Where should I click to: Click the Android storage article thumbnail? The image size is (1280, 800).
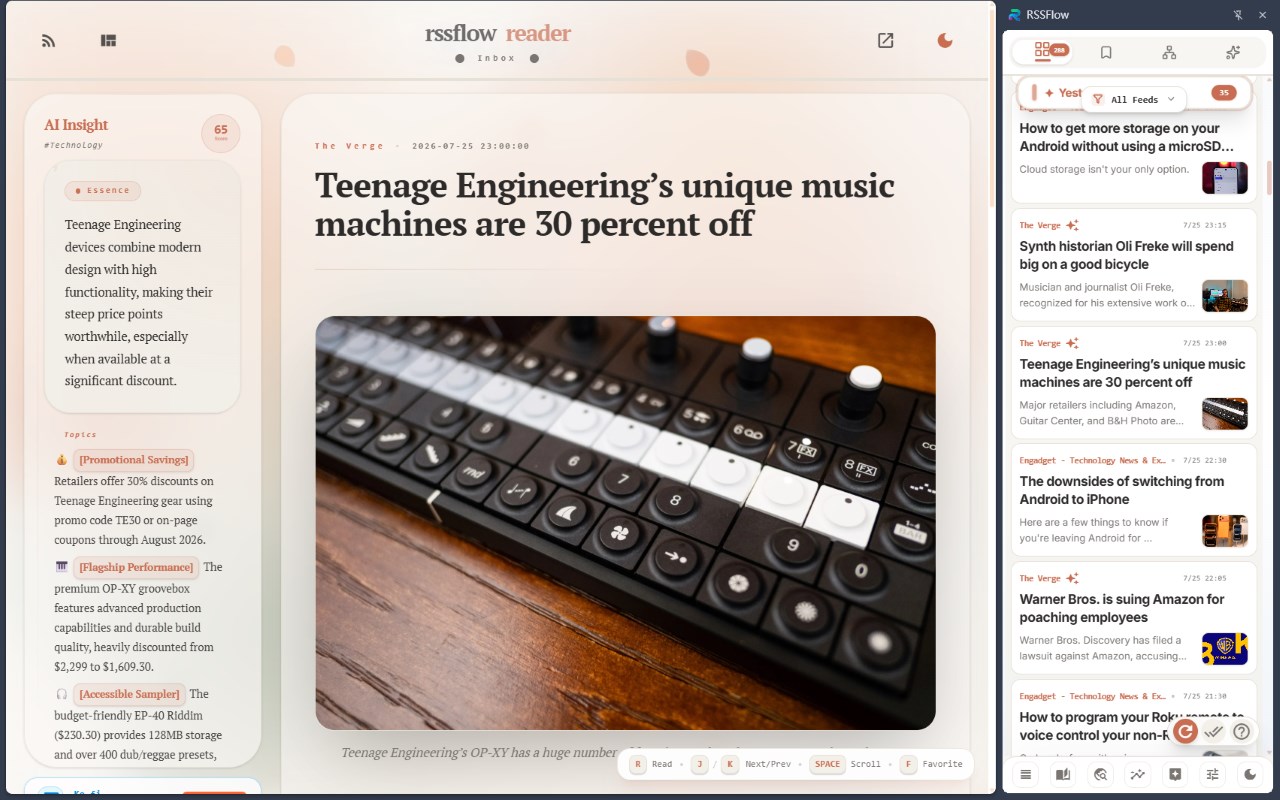pyautogui.click(x=1225, y=177)
